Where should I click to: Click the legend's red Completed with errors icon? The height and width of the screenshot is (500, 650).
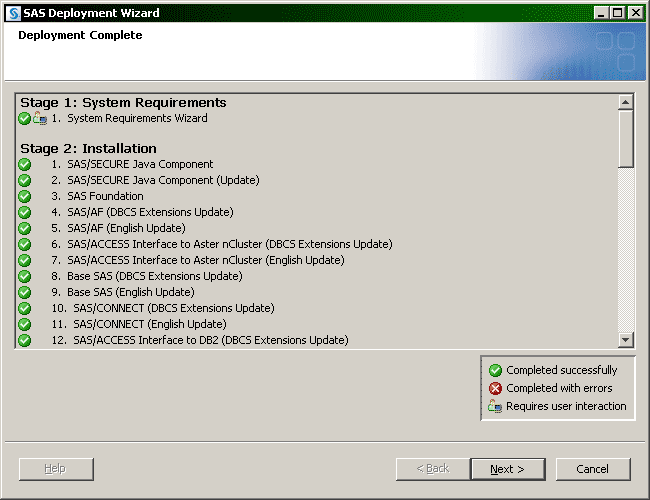495,388
